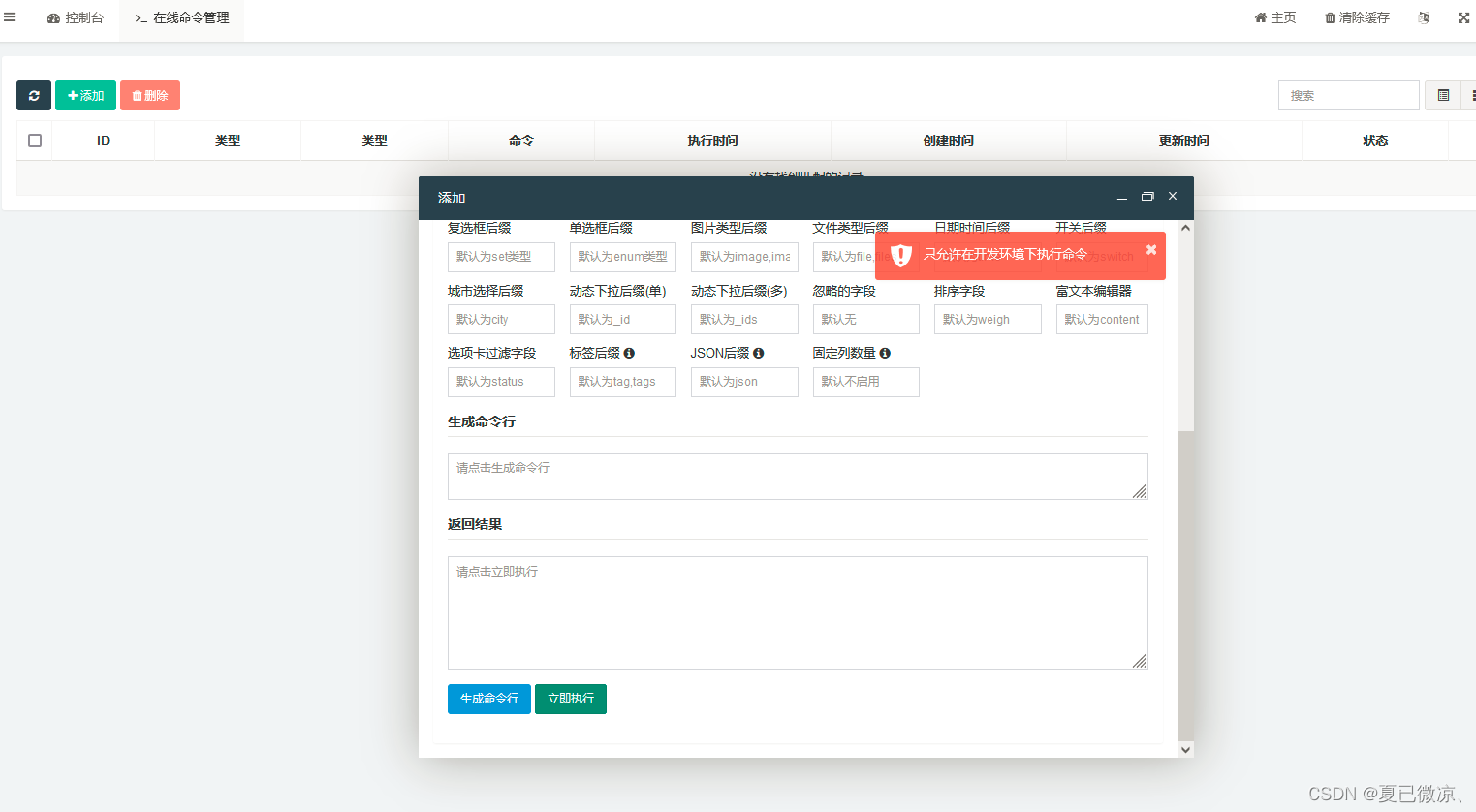Focus the 单选框后缀 input field
This screenshot has height=812, width=1476.
pyautogui.click(x=623, y=257)
